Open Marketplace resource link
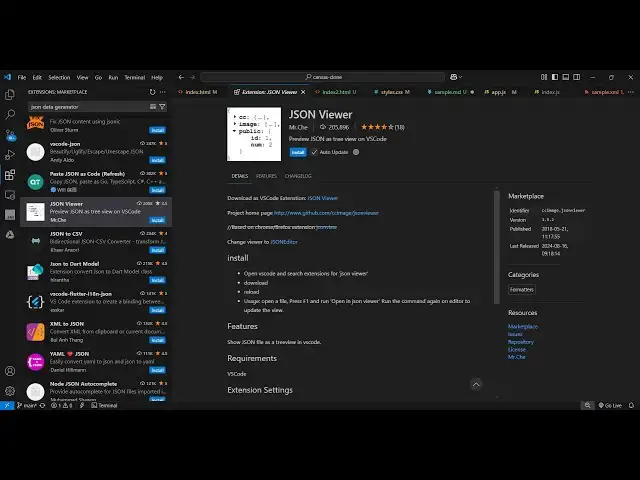This screenshot has height=480, width=640. (x=523, y=327)
